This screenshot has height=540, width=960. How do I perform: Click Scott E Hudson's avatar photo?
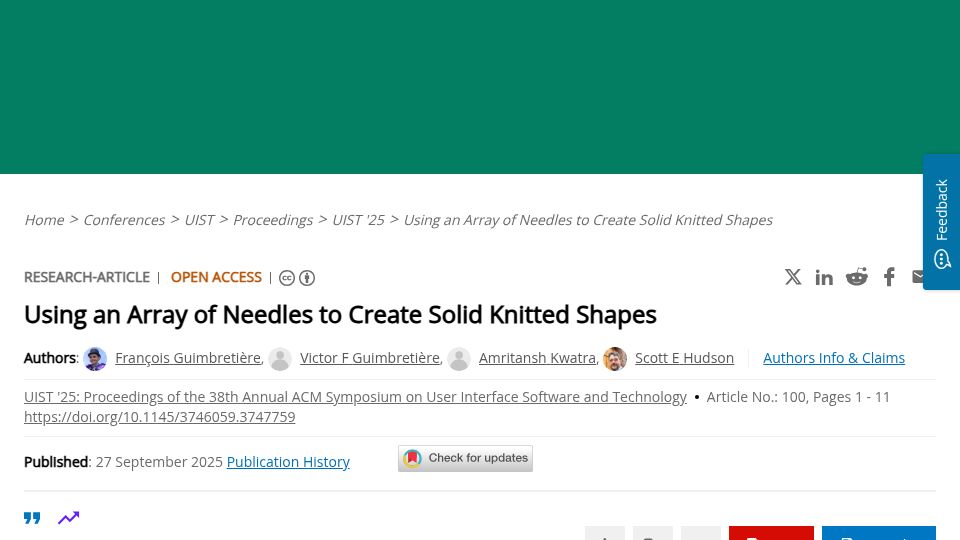point(615,359)
